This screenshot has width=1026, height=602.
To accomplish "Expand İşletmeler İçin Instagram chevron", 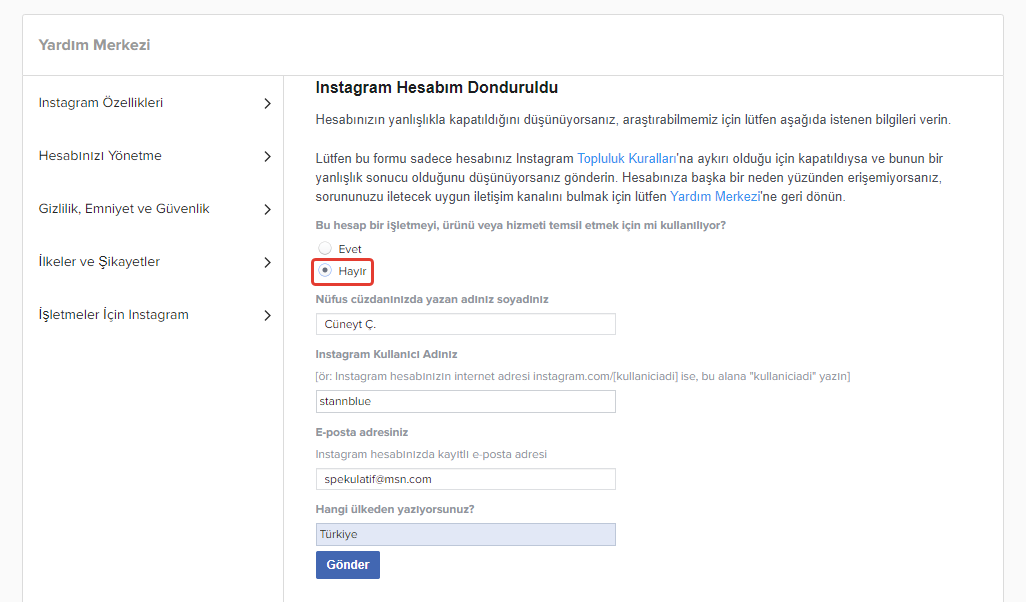I will 267,315.
